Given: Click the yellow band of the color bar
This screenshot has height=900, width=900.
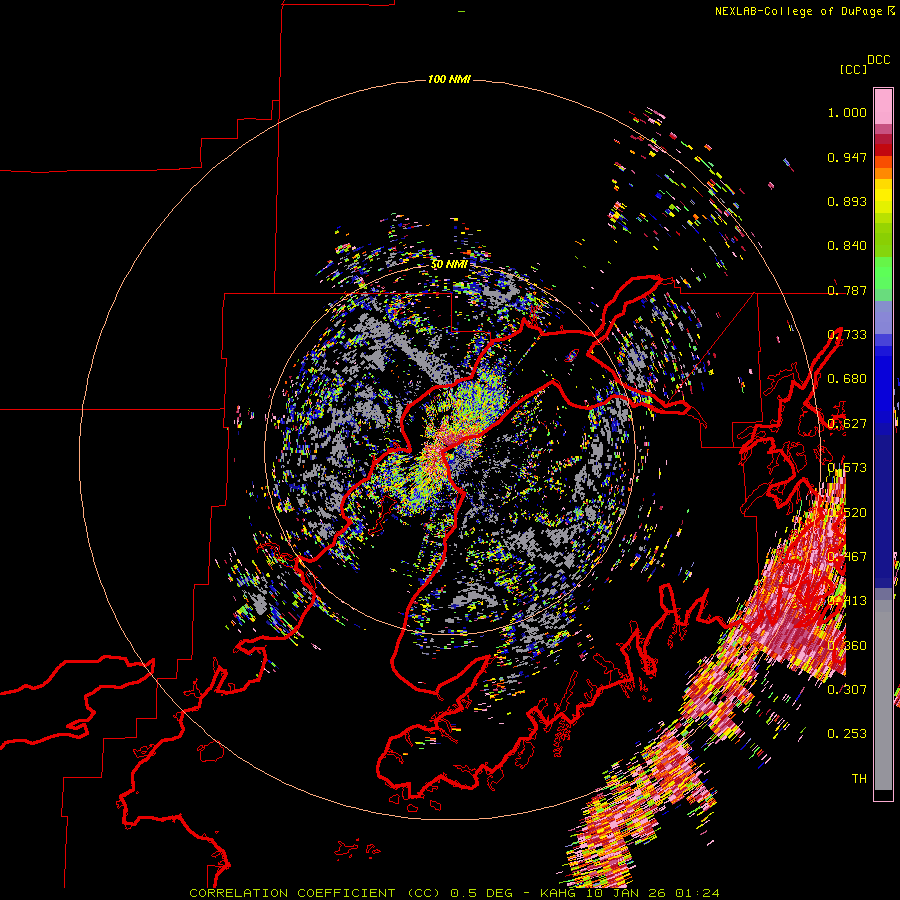Looking at the screenshot, I should click(883, 196).
